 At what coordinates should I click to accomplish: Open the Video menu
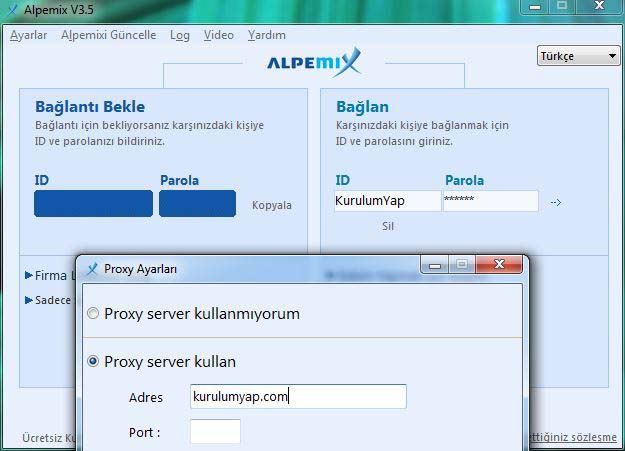point(218,35)
